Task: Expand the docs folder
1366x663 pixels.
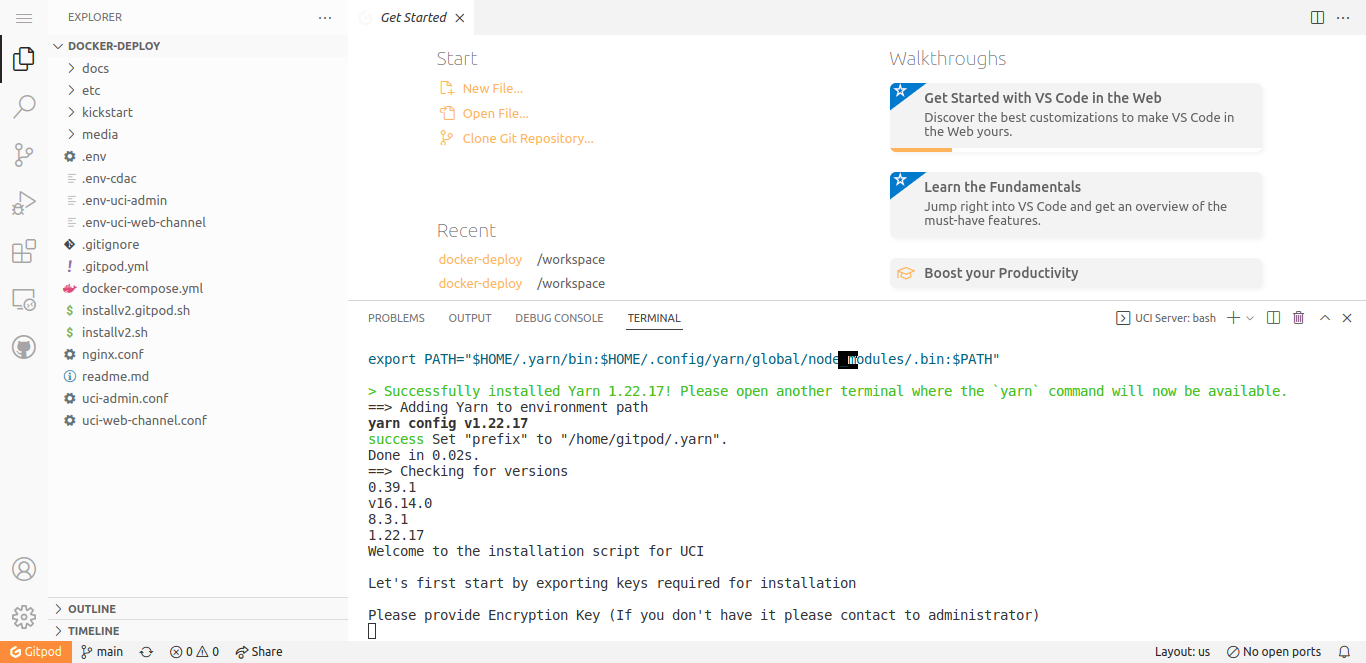Action: 198,68
